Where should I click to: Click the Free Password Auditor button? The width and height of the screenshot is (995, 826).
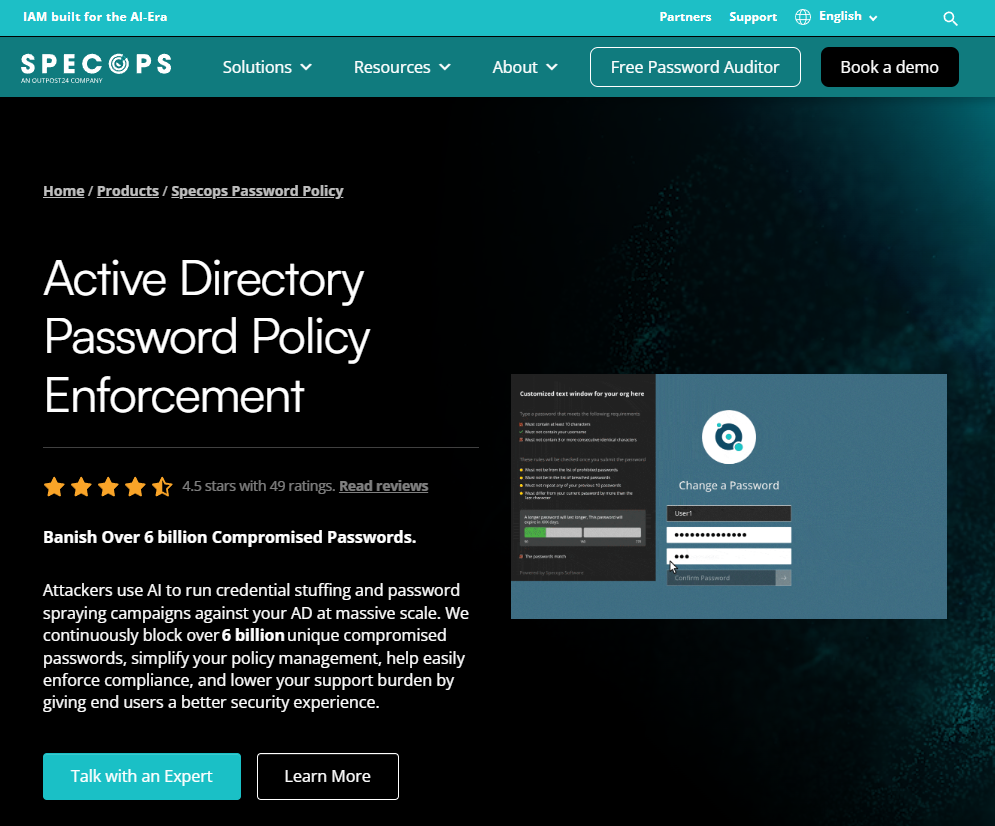(695, 67)
